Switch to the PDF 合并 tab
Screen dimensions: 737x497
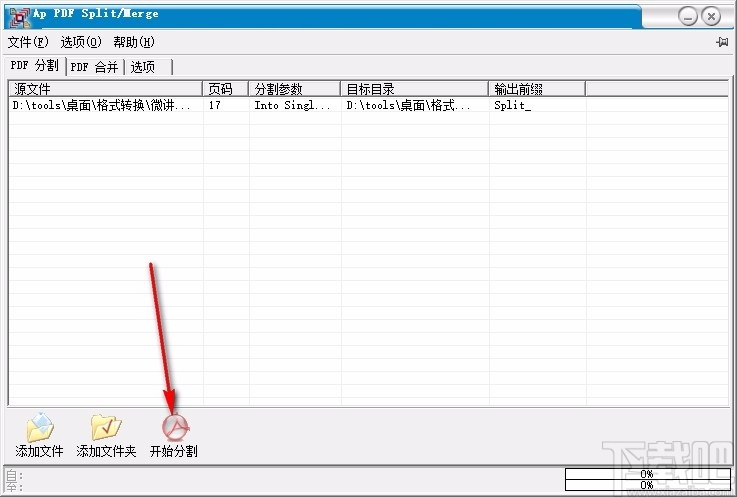tap(94, 67)
